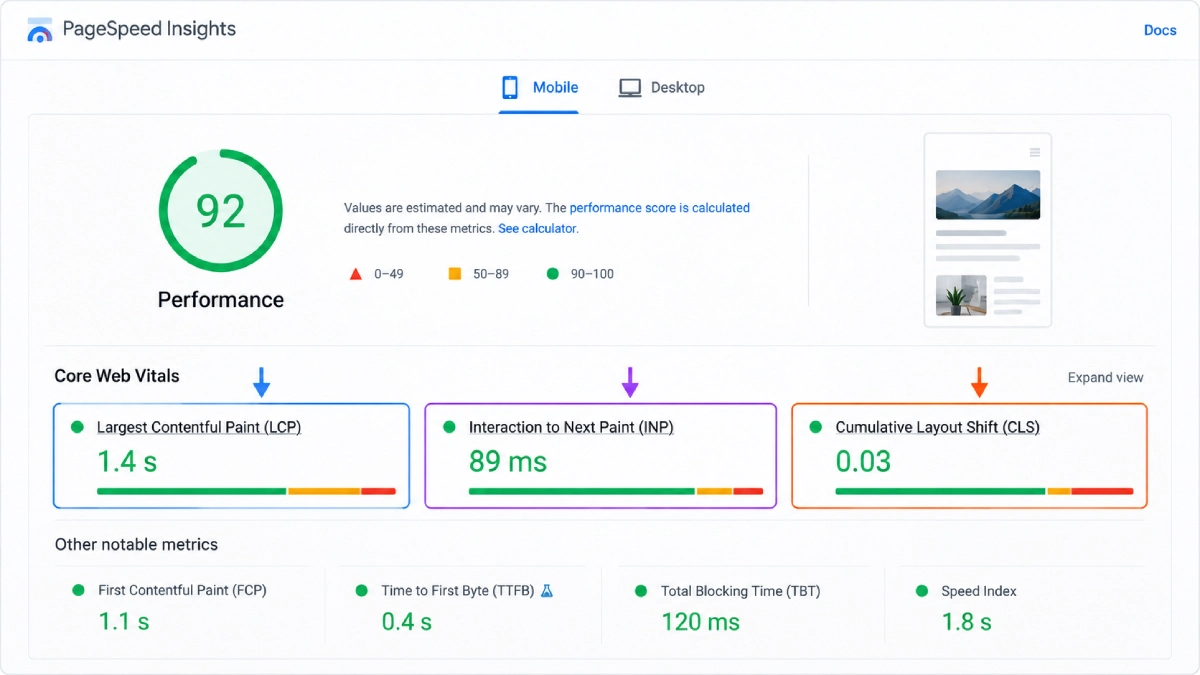Image resolution: width=1200 pixels, height=675 pixels.
Task: Click the mobile phone icon
Action: 510,88
